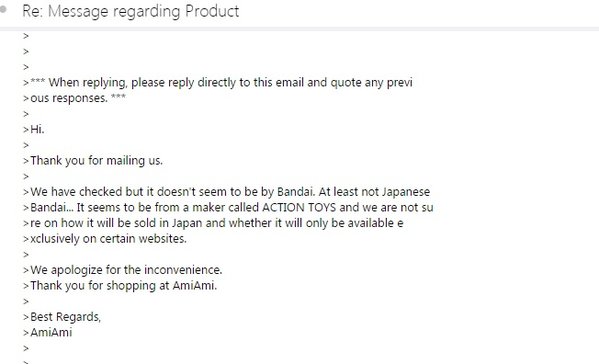This screenshot has height=364, width=599.
Task: Click the quote marker before 'Hi.'
Action: pyautogui.click(x=26, y=130)
